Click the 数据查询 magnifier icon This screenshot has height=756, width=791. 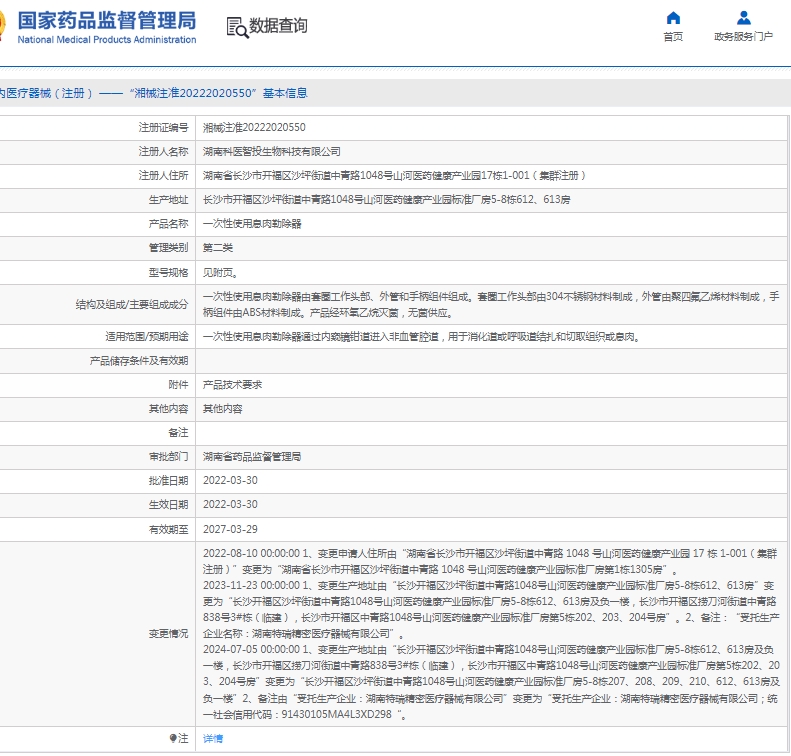[x=237, y=27]
